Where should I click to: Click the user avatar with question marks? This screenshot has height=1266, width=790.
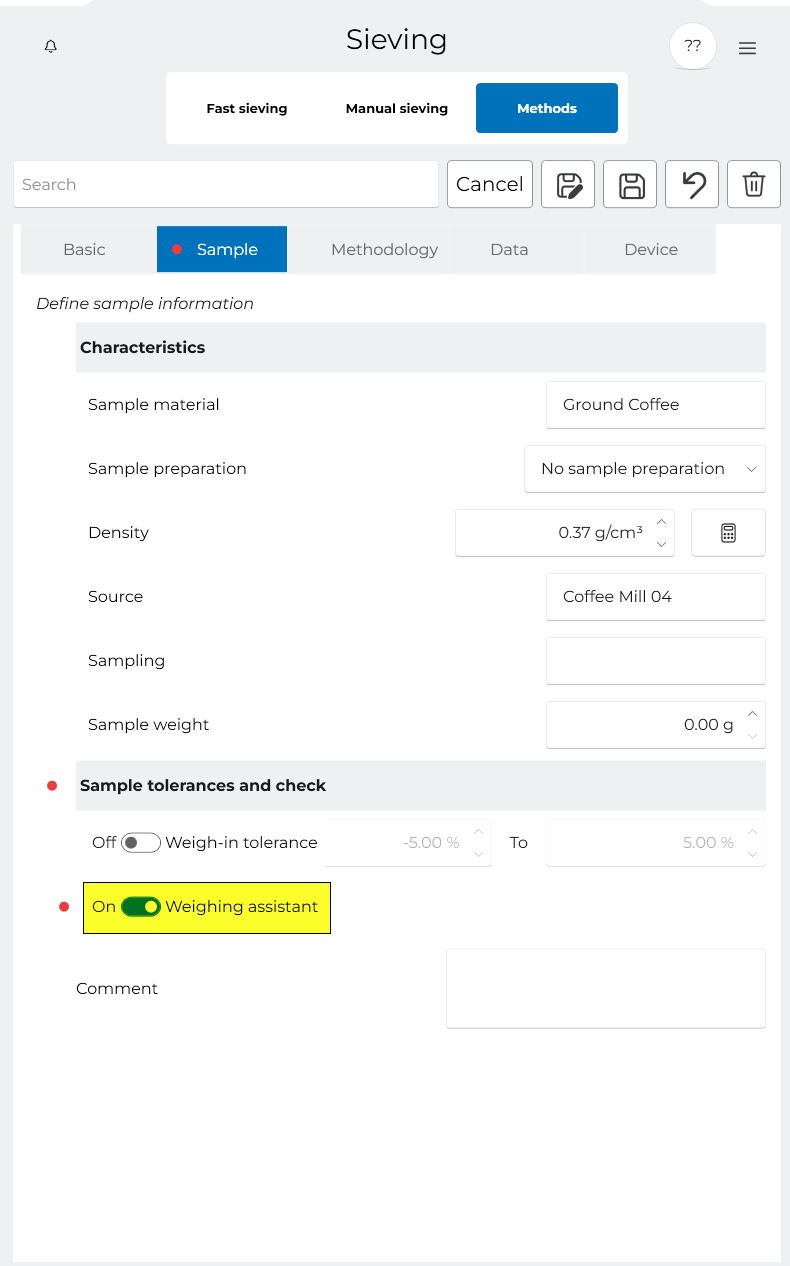[x=692, y=46]
